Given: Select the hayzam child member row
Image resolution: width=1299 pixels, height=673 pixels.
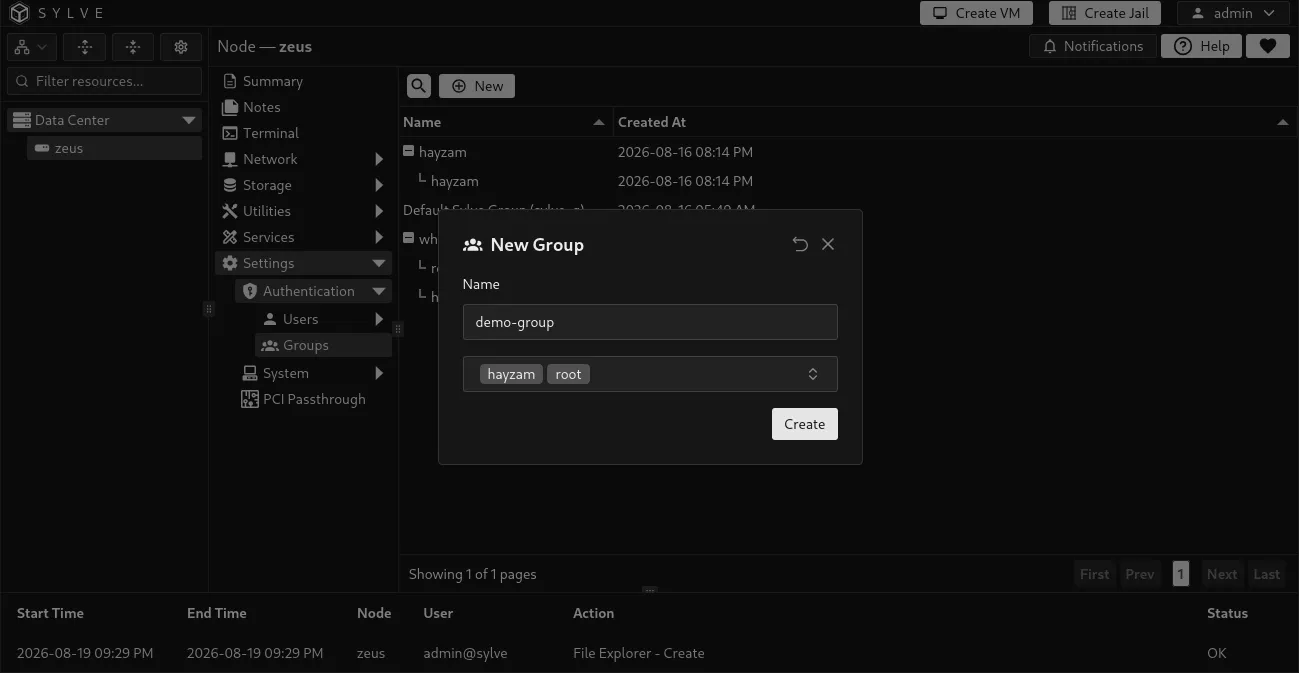Looking at the screenshot, I should point(454,181).
